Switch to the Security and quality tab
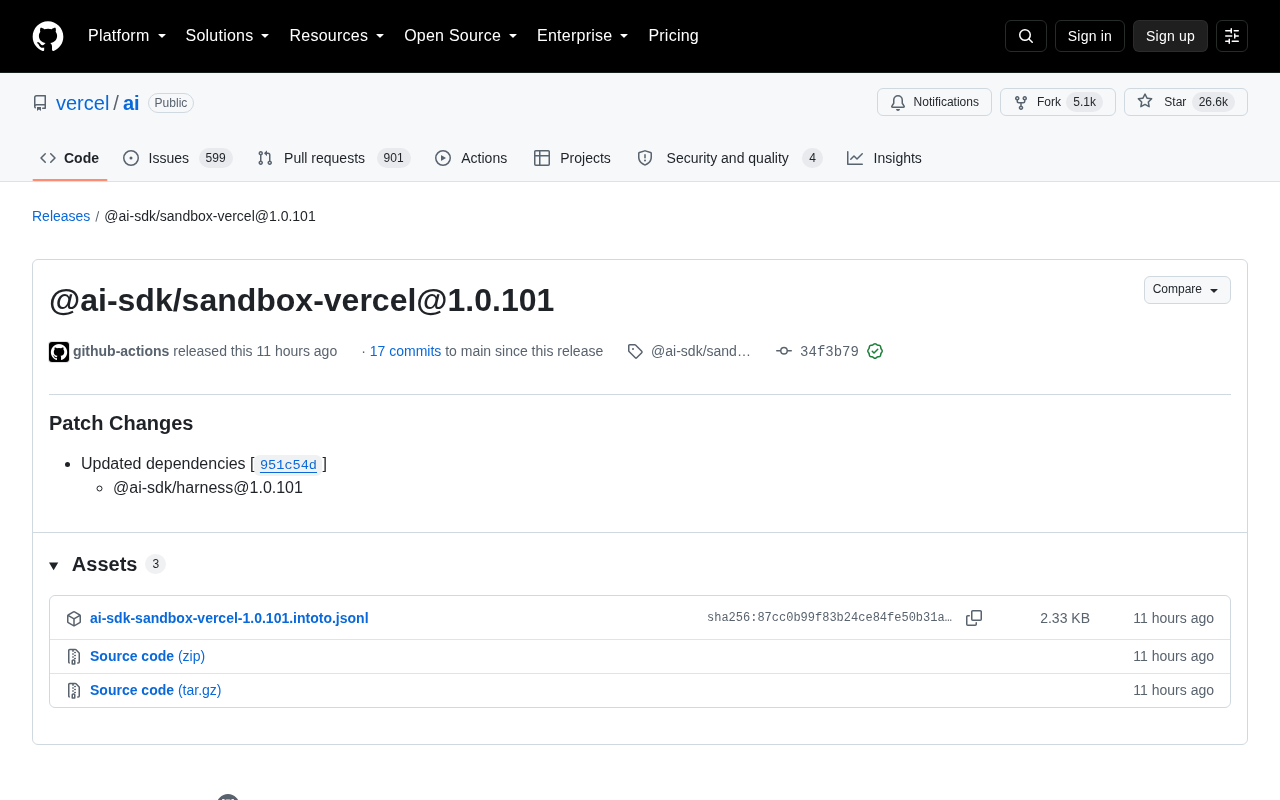This screenshot has width=1280, height=800. [729, 158]
